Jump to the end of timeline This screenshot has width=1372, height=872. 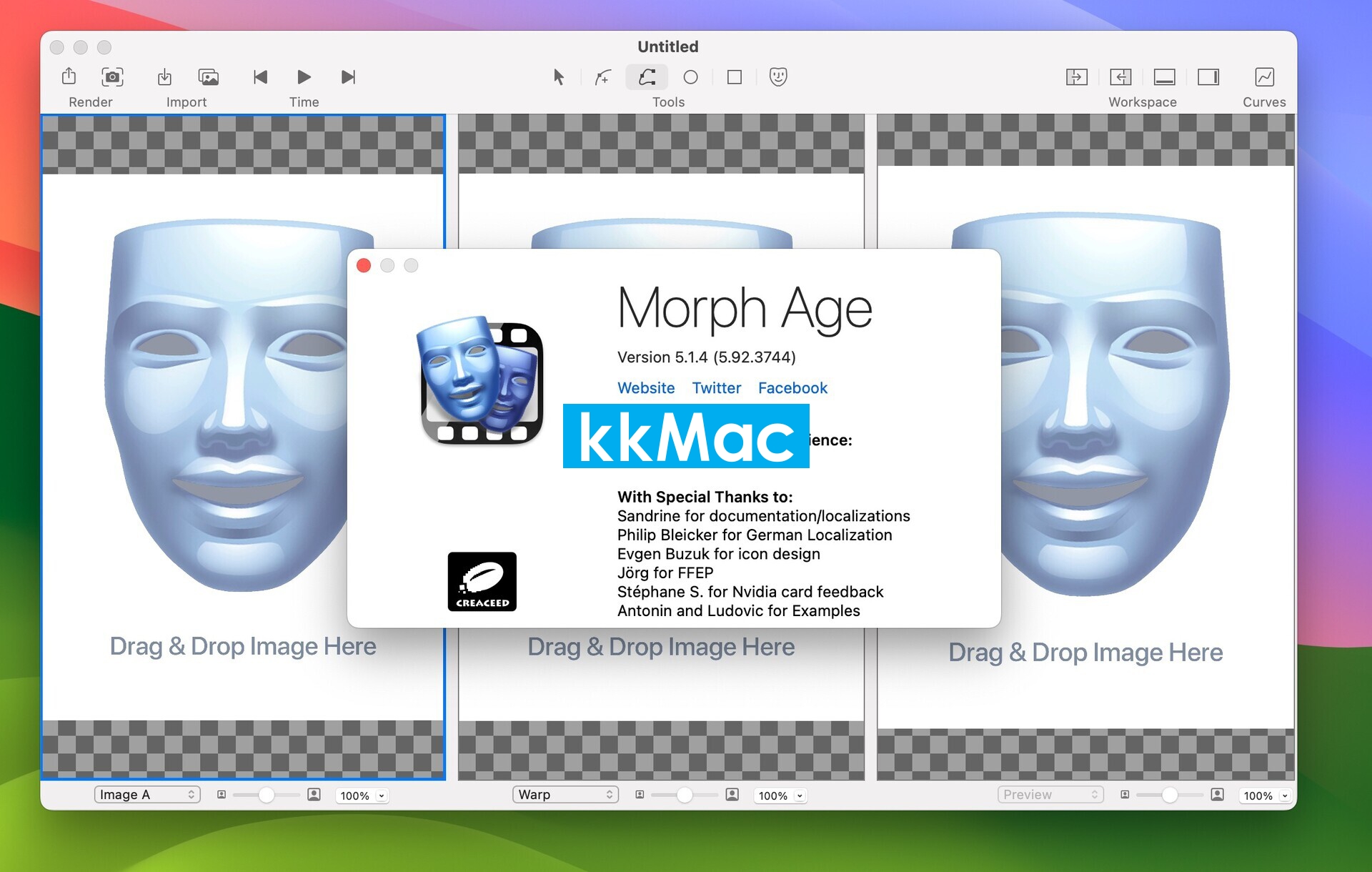pos(348,76)
